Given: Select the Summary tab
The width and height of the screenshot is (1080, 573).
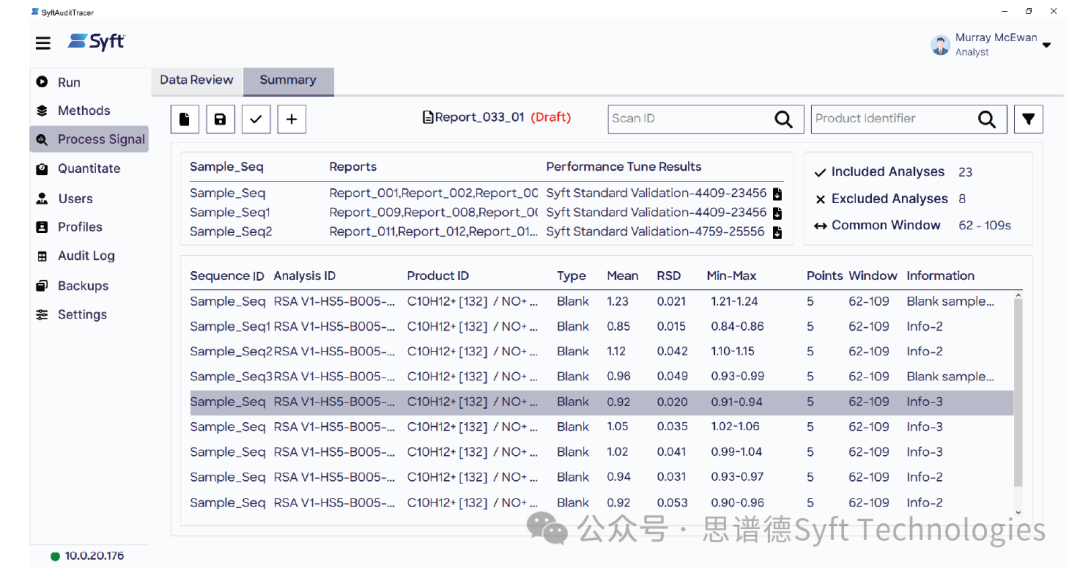Looking at the screenshot, I should [288, 81].
